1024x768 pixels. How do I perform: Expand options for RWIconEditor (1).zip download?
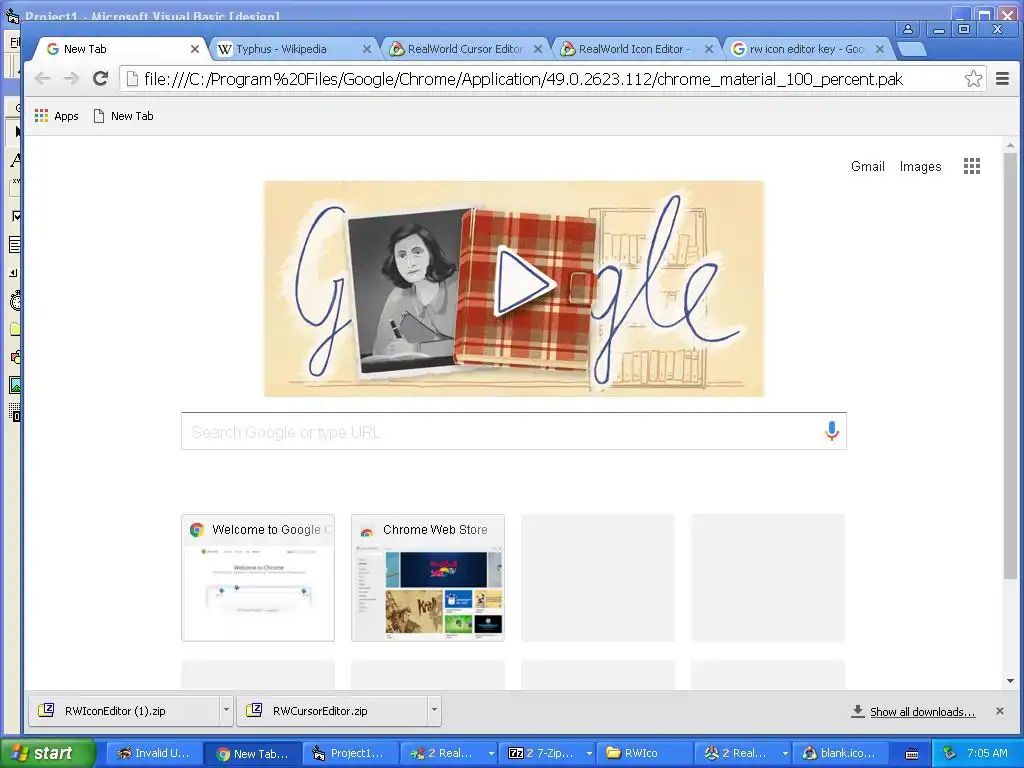pyautogui.click(x=226, y=711)
